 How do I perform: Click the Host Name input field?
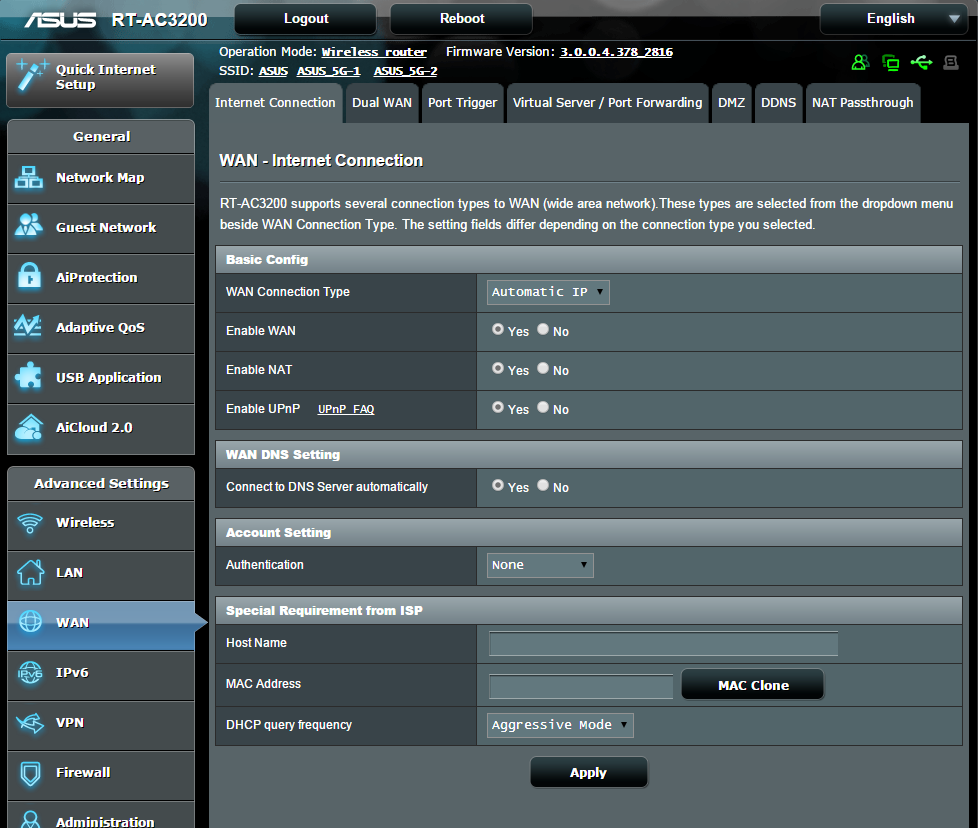pos(663,643)
